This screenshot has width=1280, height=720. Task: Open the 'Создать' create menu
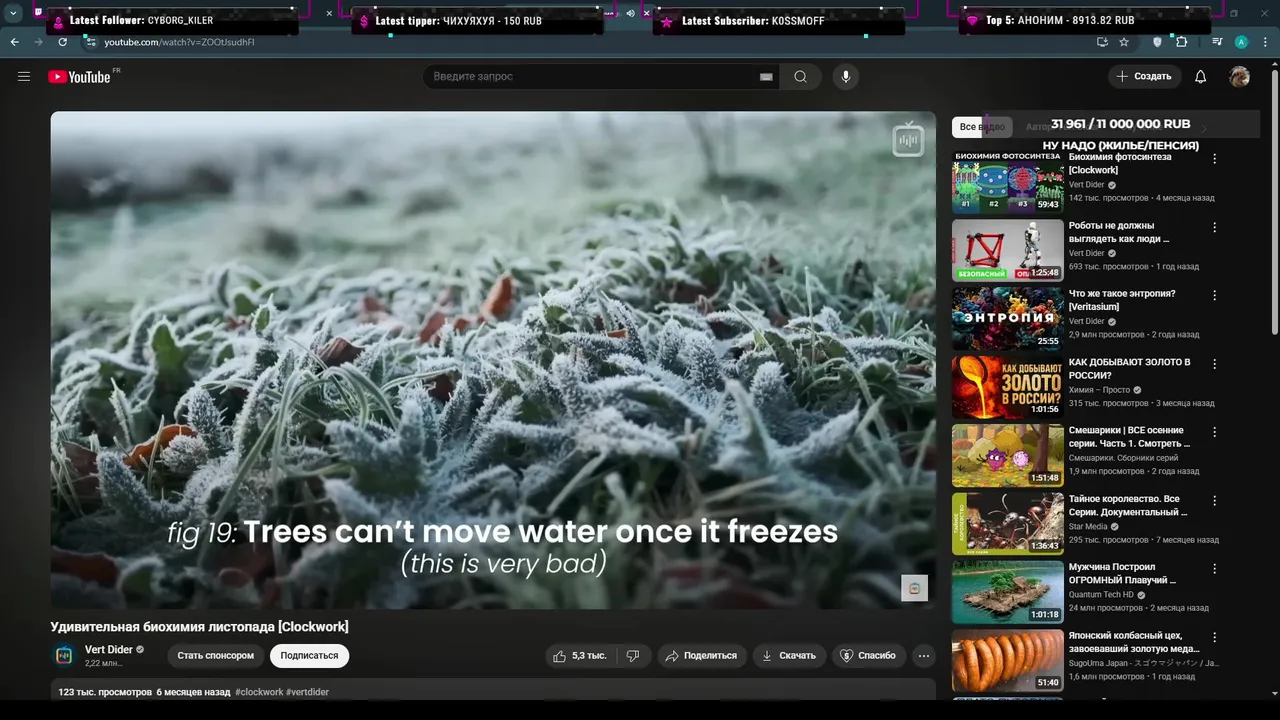tap(1144, 77)
